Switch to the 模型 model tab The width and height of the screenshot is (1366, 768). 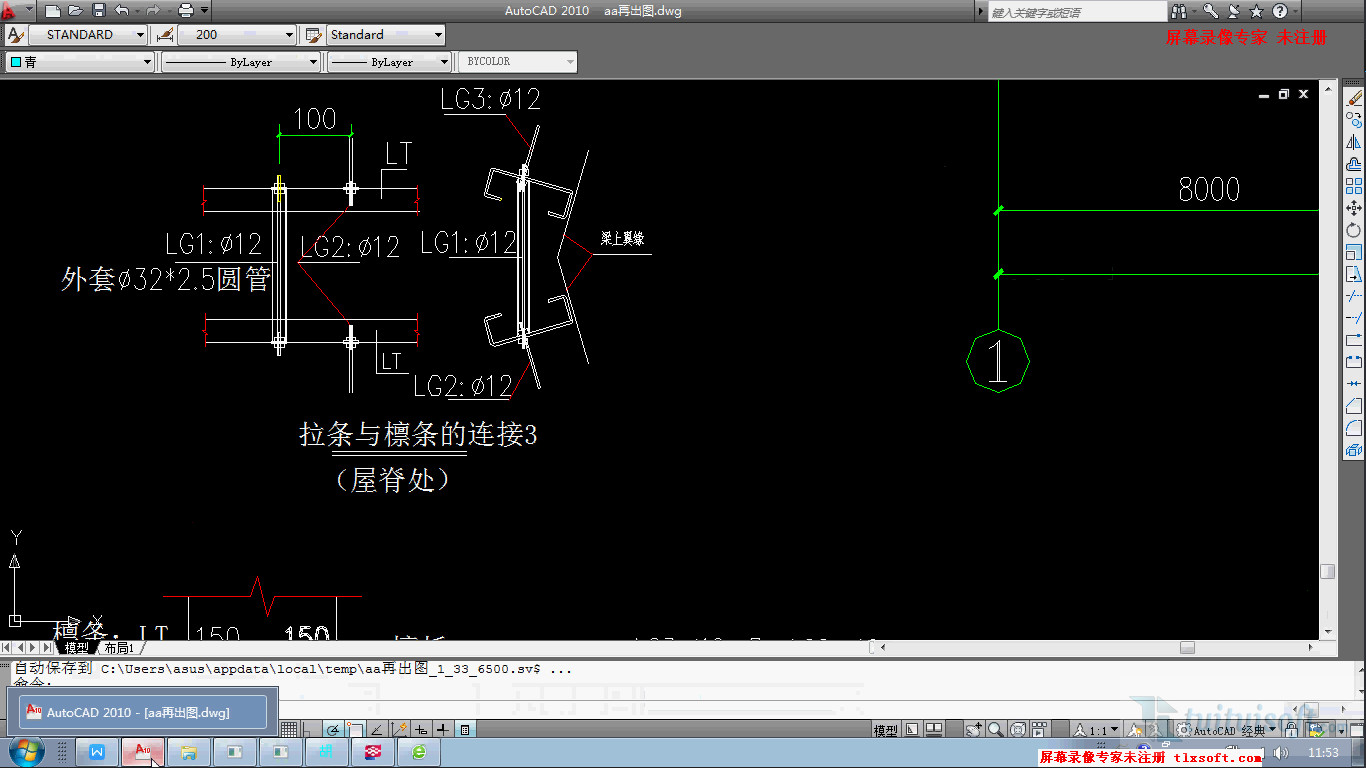point(77,648)
